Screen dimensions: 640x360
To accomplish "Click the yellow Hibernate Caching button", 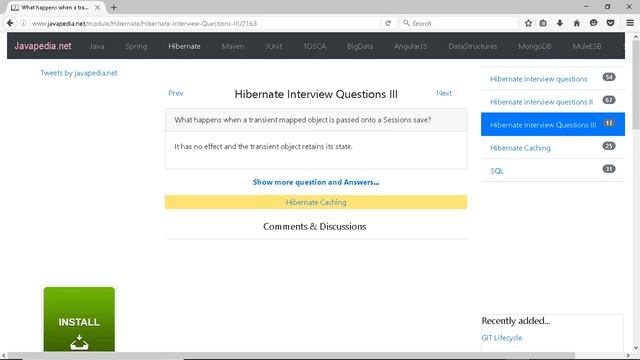I will pos(316,202).
